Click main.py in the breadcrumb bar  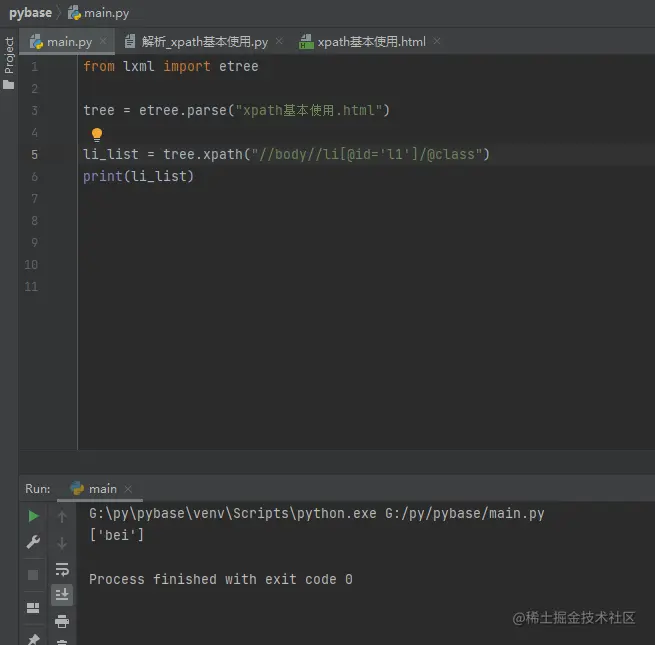pos(99,13)
